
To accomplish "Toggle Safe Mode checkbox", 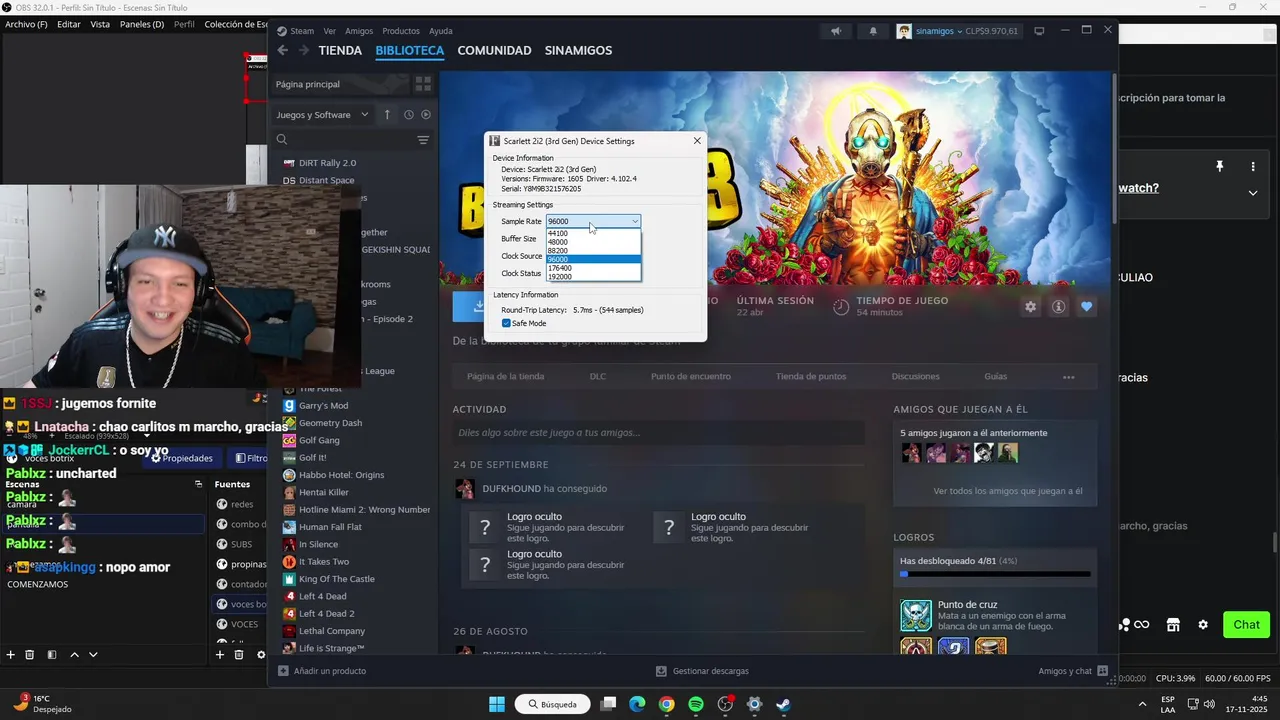I will pyautogui.click(x=506, y=323).
